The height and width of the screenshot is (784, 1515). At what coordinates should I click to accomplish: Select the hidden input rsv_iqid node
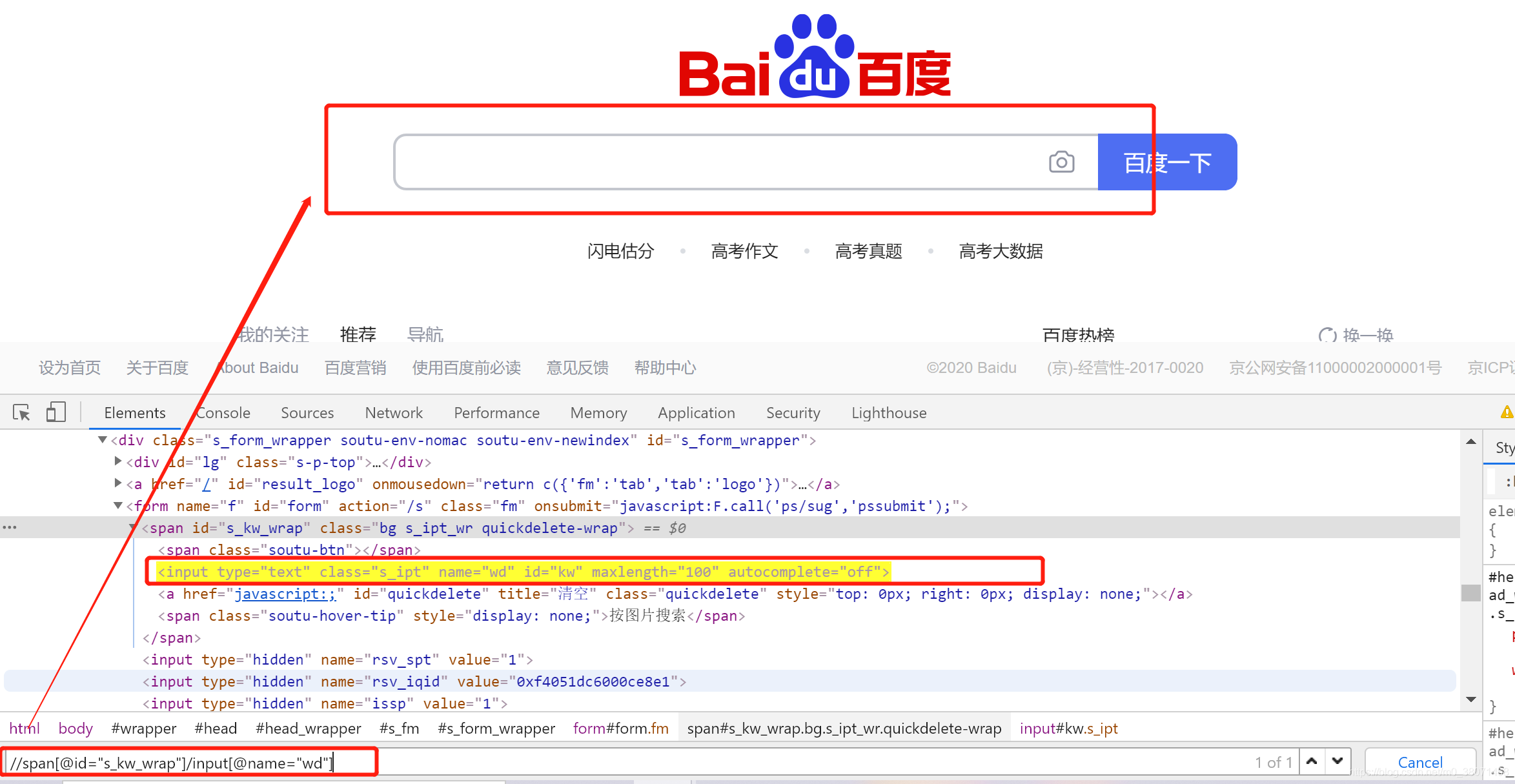tap(414, 681)
